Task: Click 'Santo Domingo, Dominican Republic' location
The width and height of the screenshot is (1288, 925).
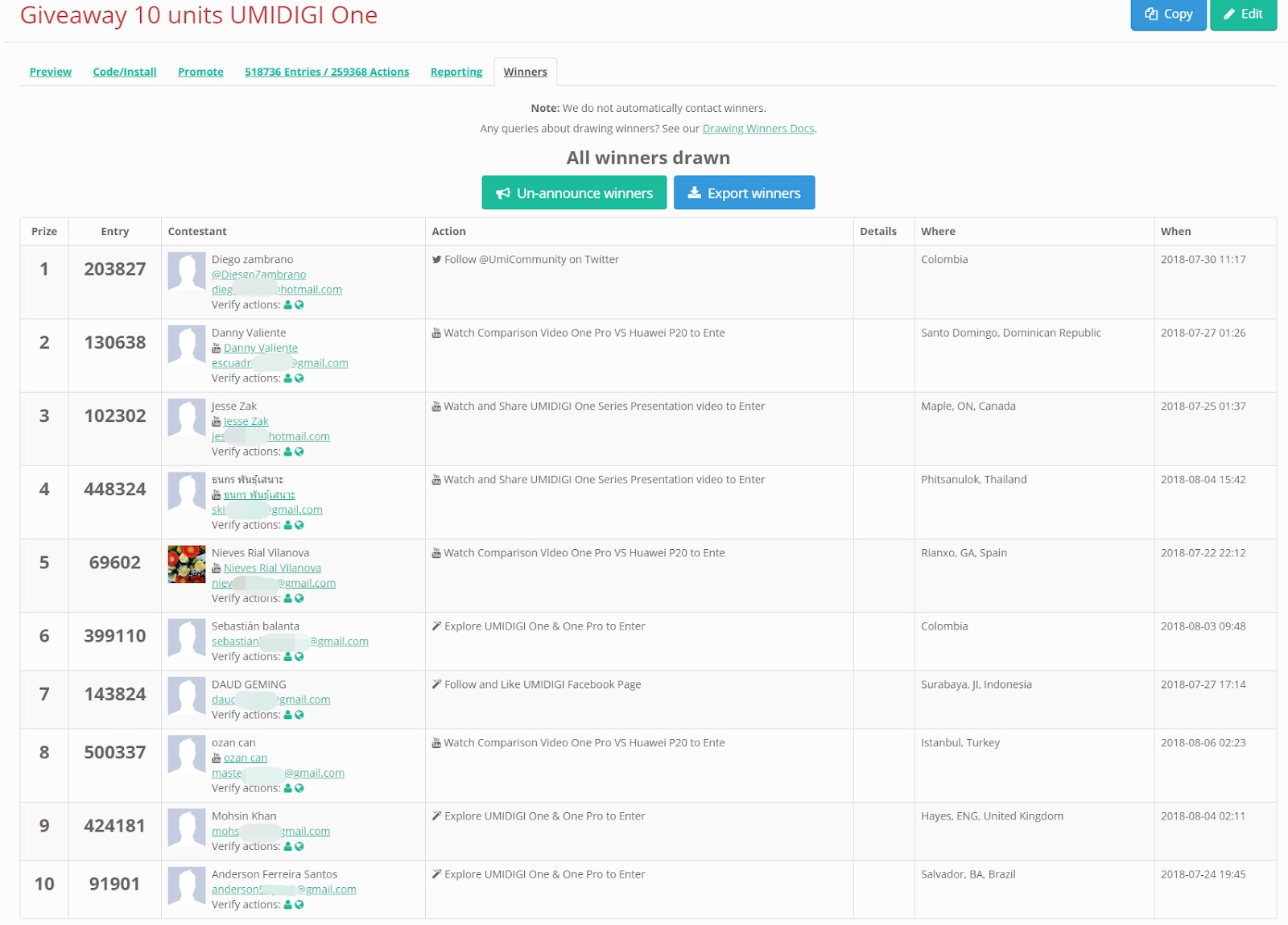Action: (x=1011, y=332)
